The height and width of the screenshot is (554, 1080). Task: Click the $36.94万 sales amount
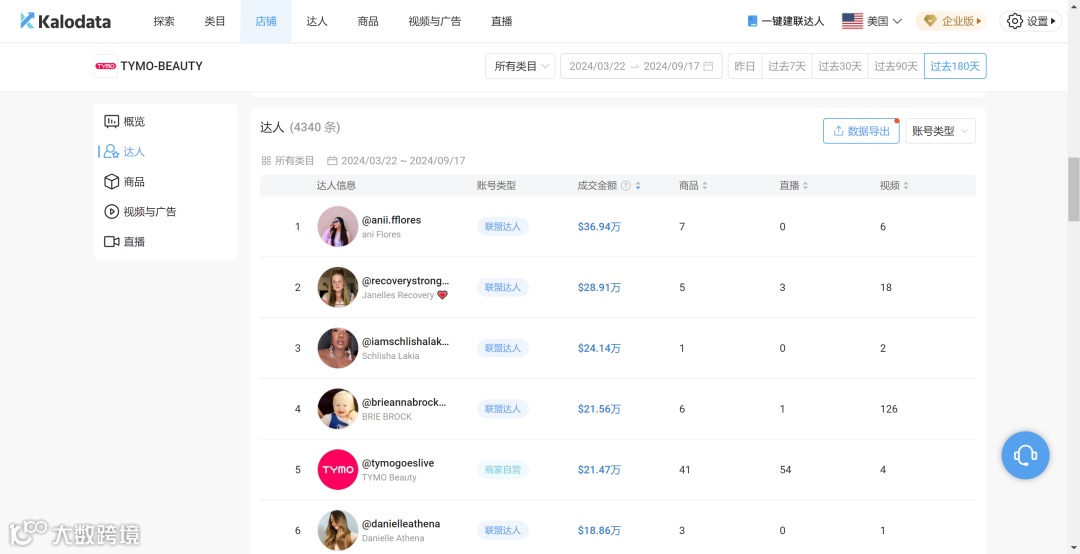599,227
